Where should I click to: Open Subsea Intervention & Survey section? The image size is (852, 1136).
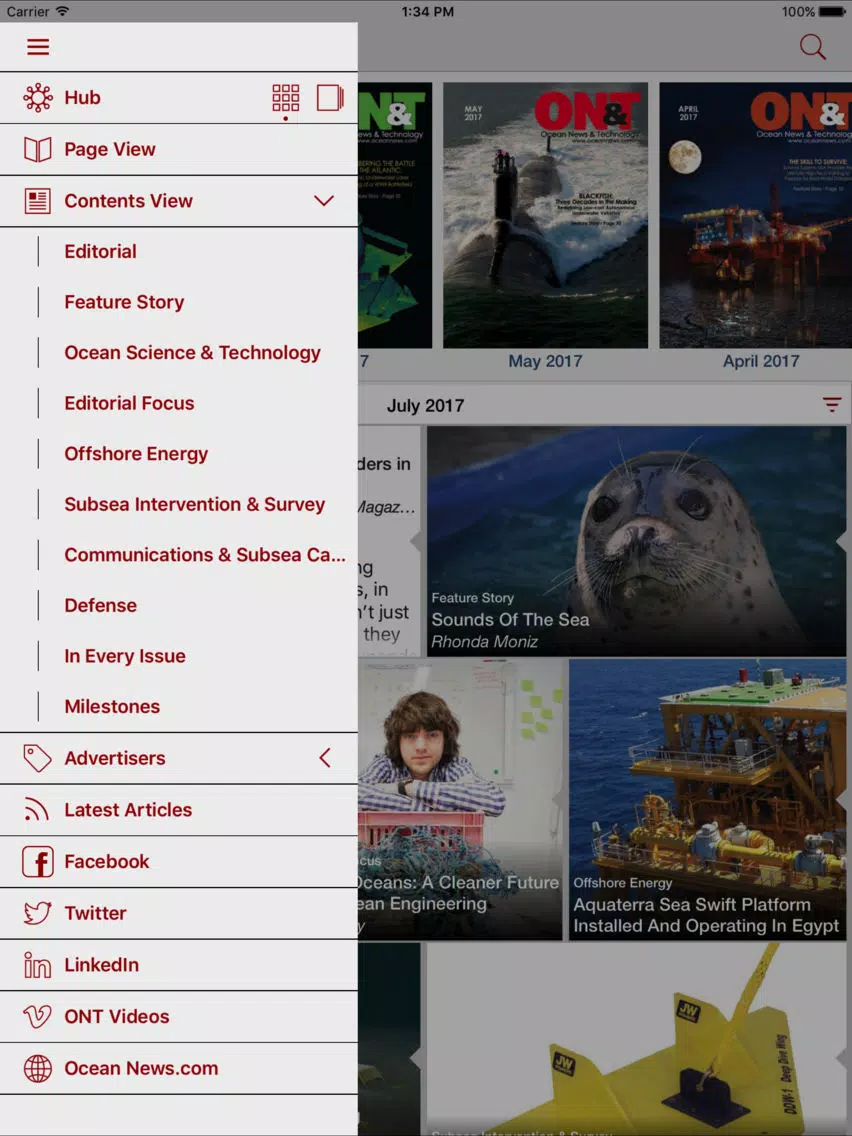[x=179, y=504]
